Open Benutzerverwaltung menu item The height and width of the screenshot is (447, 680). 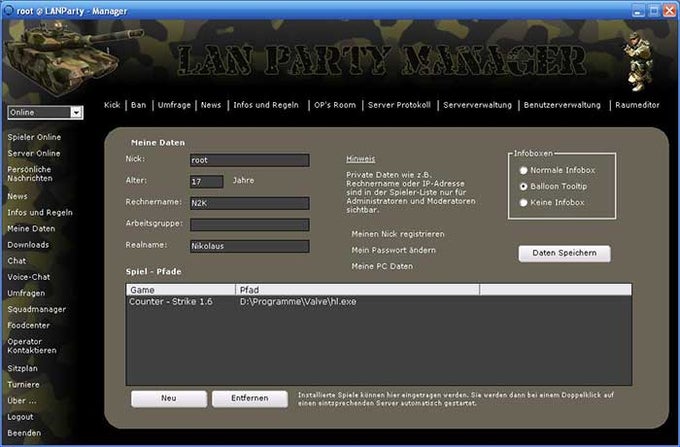562,105
